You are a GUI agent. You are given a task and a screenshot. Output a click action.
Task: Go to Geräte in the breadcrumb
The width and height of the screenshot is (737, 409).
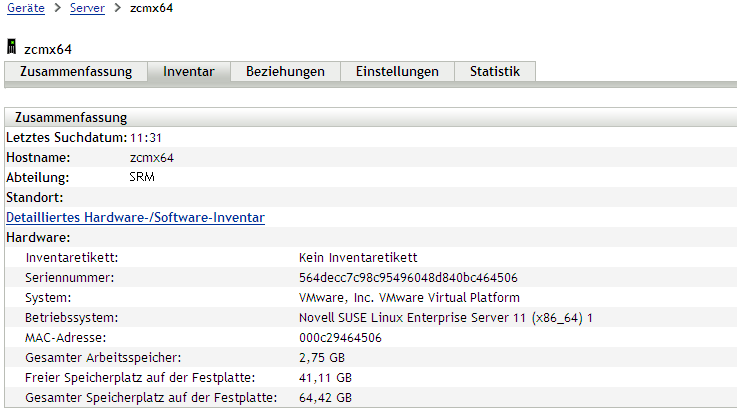[x=25, y=9]
